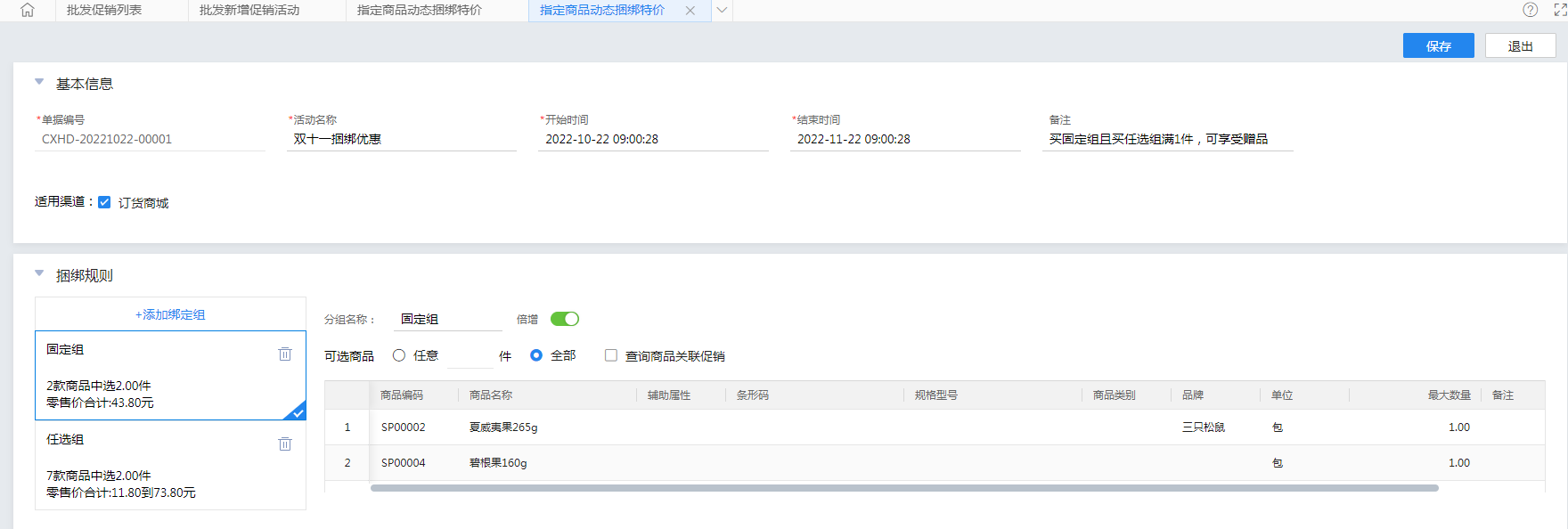Click the 辅助属性 column header
Image resolution: width=1568 pixels, height=529 pixels.
point(669,395)
